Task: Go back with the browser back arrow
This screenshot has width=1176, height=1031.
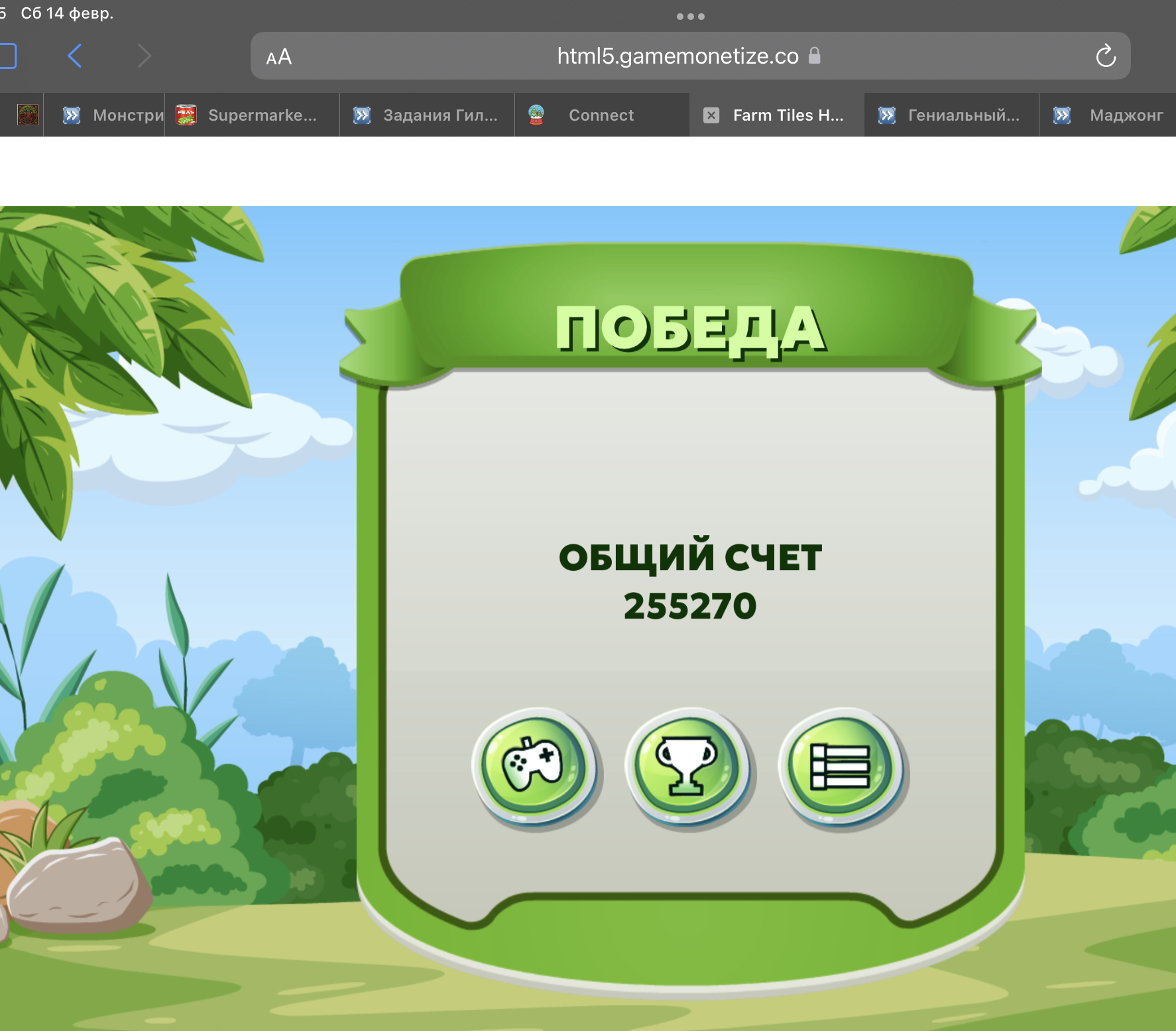Action: pyautogui.click(x=75, y=56)
